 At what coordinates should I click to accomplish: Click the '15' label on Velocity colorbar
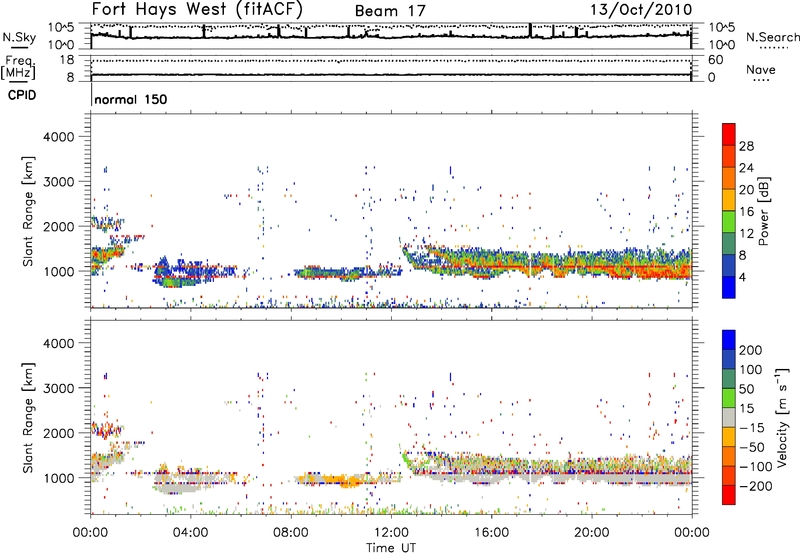click(747, 409)
